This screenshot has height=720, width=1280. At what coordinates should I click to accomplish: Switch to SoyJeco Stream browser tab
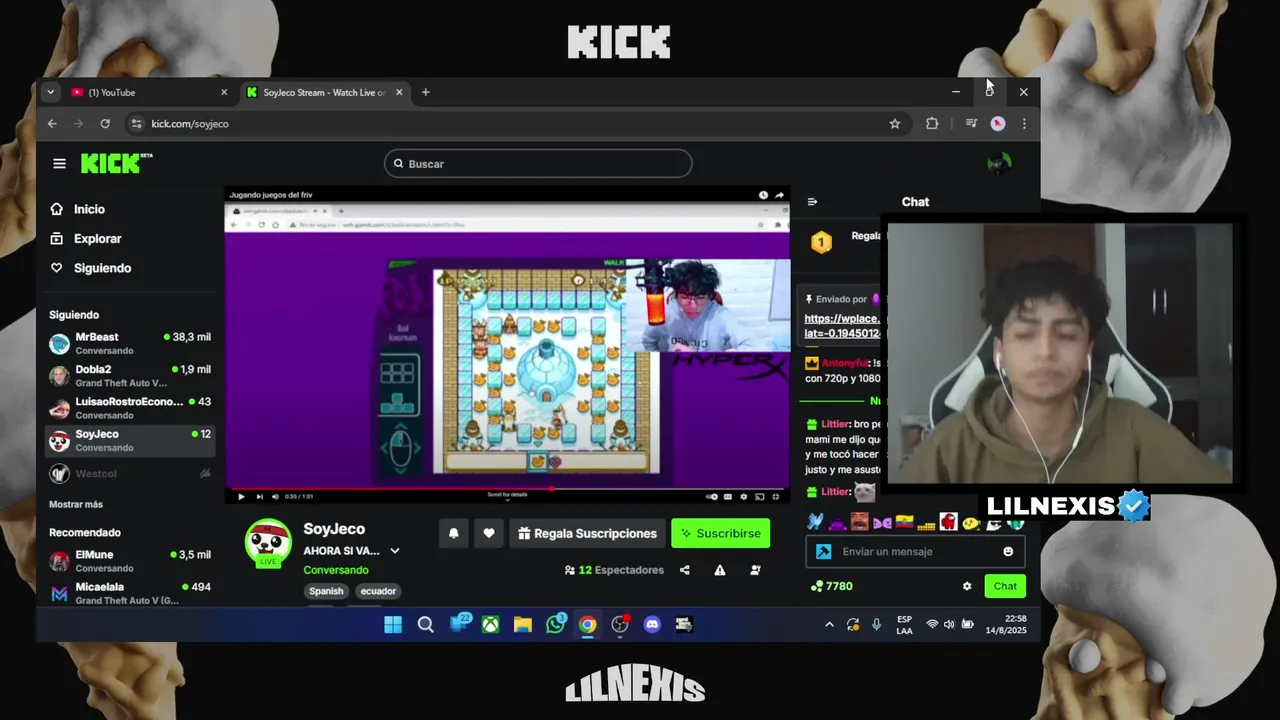[325, 92]
